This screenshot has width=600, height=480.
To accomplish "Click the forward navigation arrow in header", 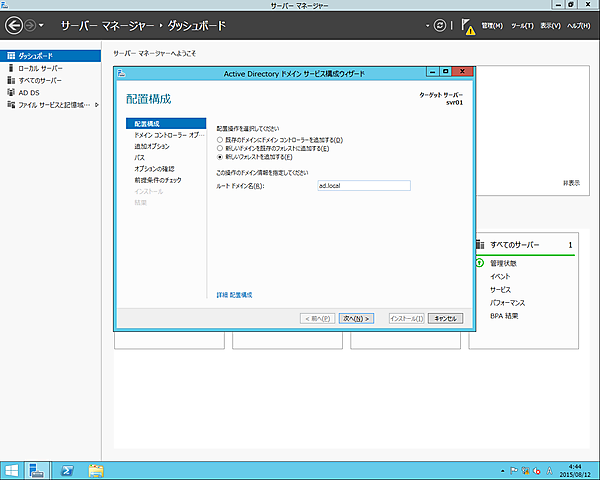I will pos(30,26).
